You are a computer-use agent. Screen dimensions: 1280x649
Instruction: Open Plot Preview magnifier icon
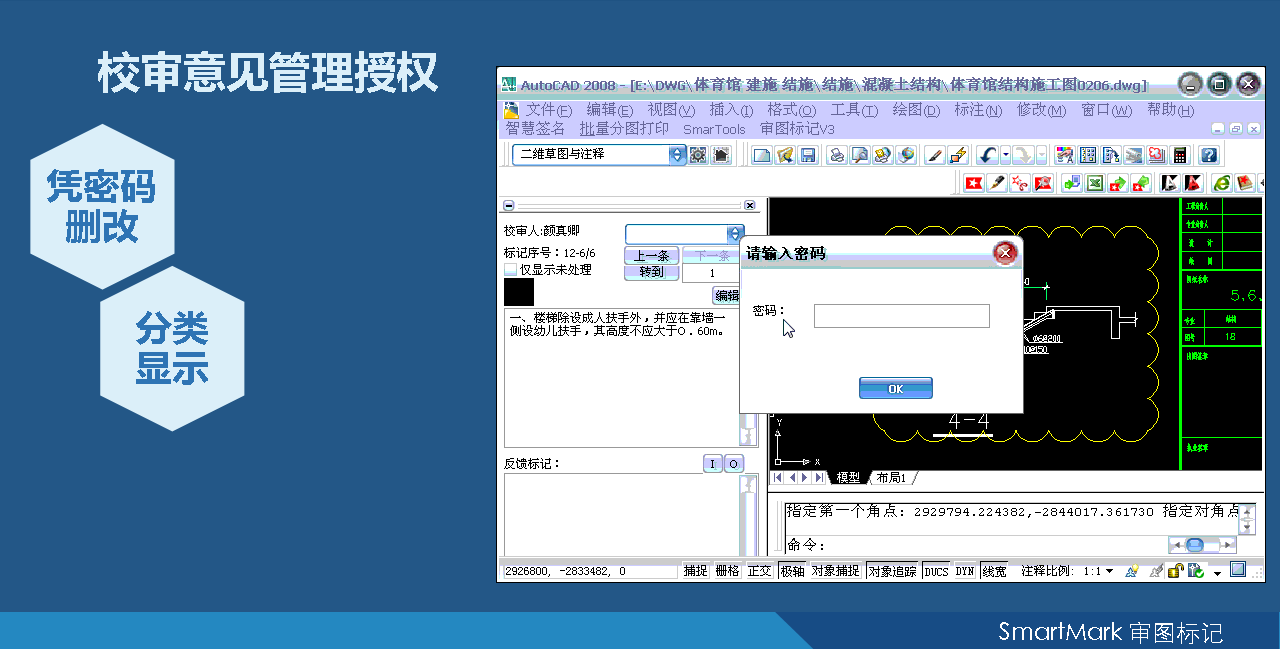click(x=860, y=156)
